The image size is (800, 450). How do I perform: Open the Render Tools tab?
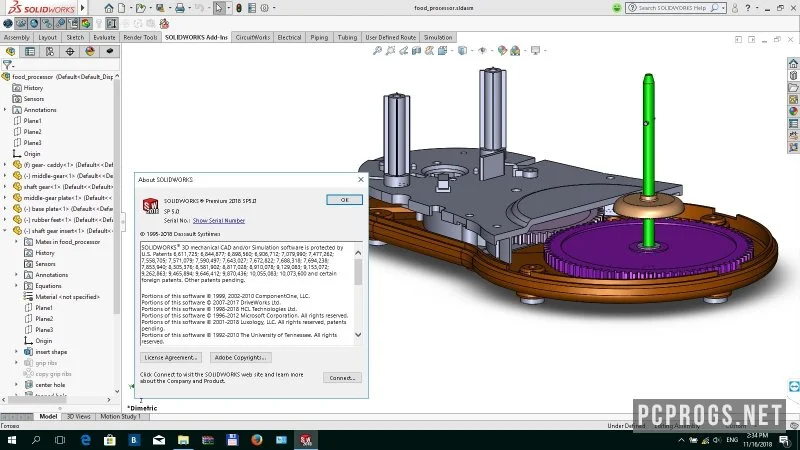[x=140, y=37]
